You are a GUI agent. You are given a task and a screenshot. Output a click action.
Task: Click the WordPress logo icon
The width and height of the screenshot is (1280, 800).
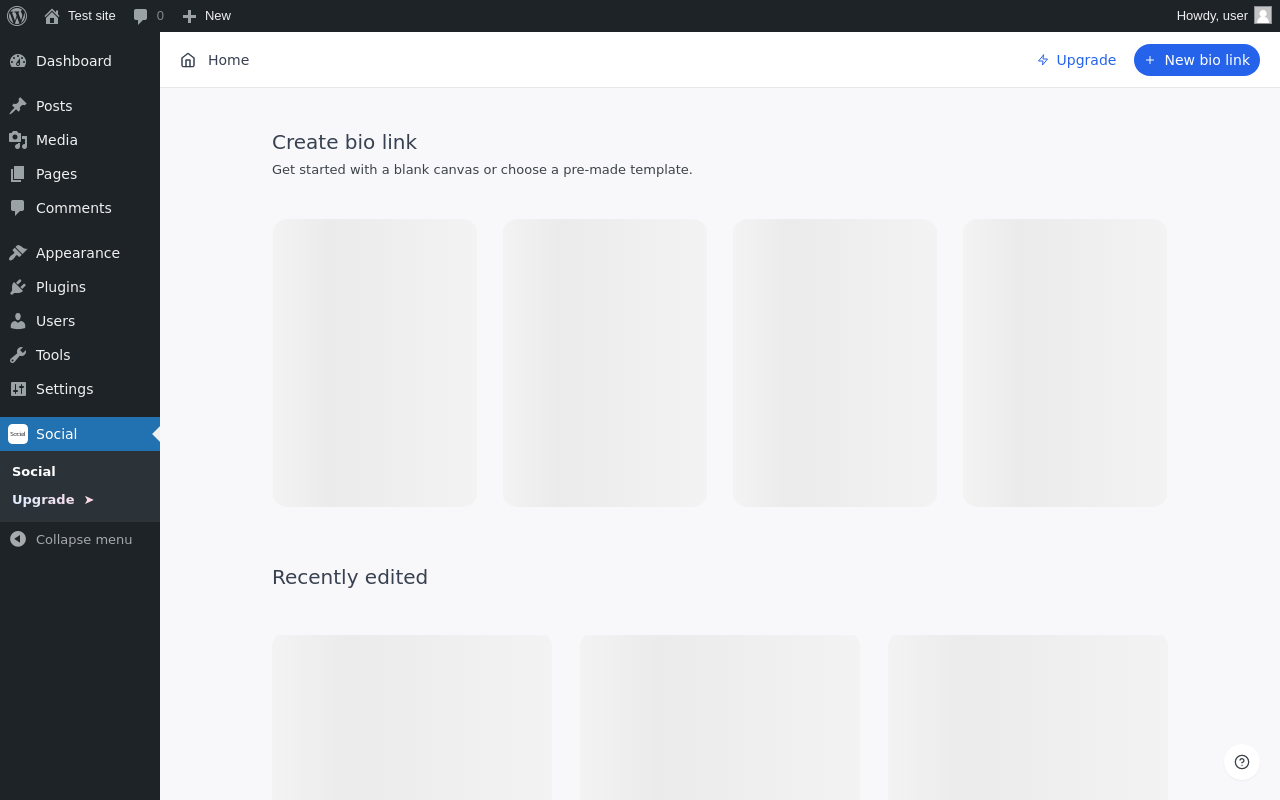(x=17, y=16)
